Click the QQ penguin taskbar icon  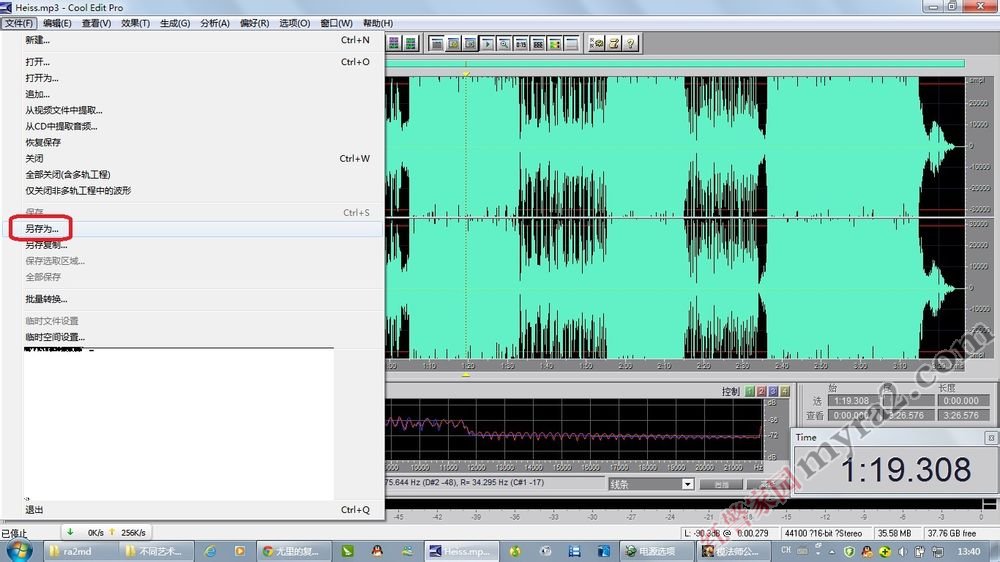click(x=378, y=551)
